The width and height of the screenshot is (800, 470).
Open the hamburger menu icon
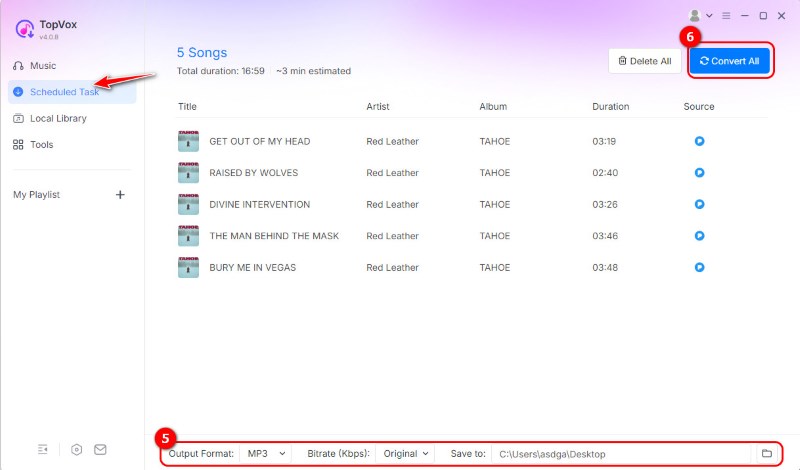tap(726, 16)
